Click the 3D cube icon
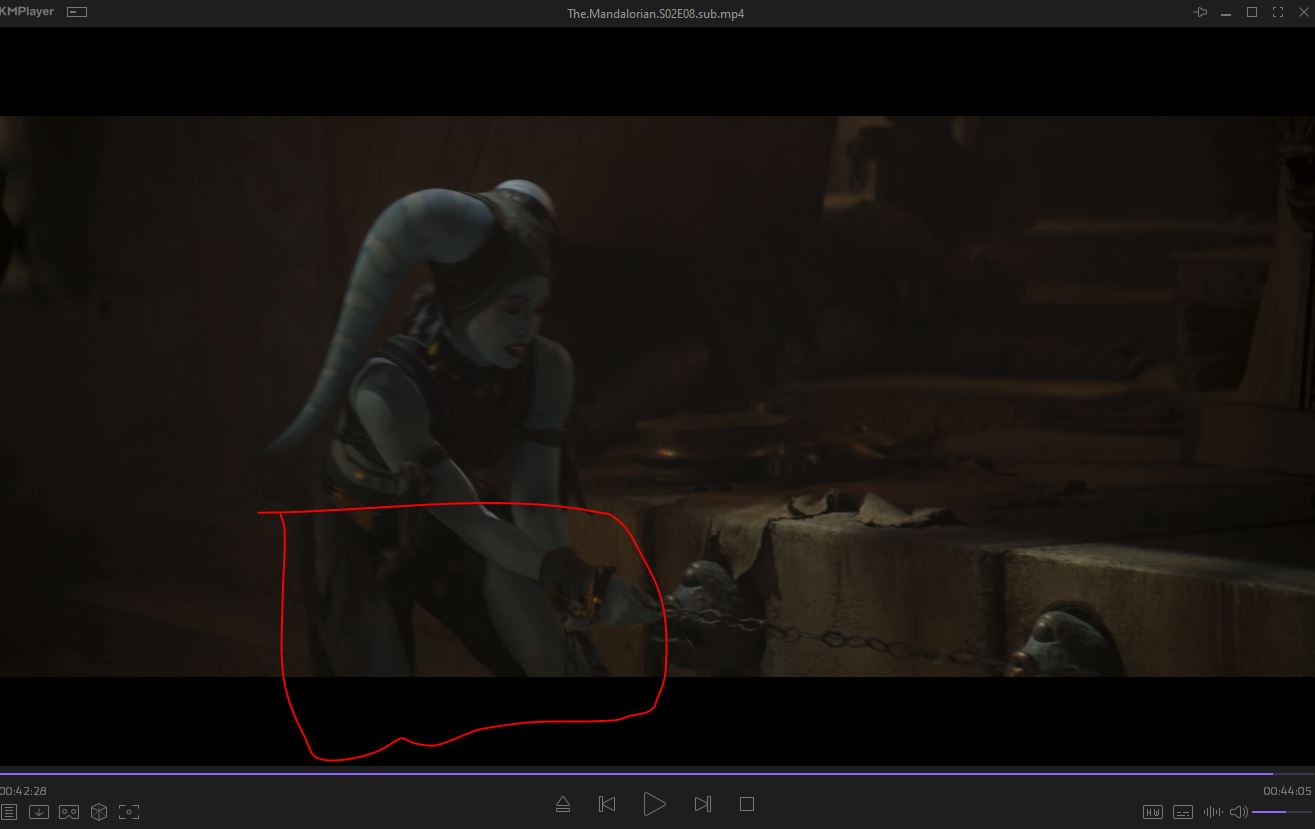This screenshot has height=829, width=1315. point(99,812)
